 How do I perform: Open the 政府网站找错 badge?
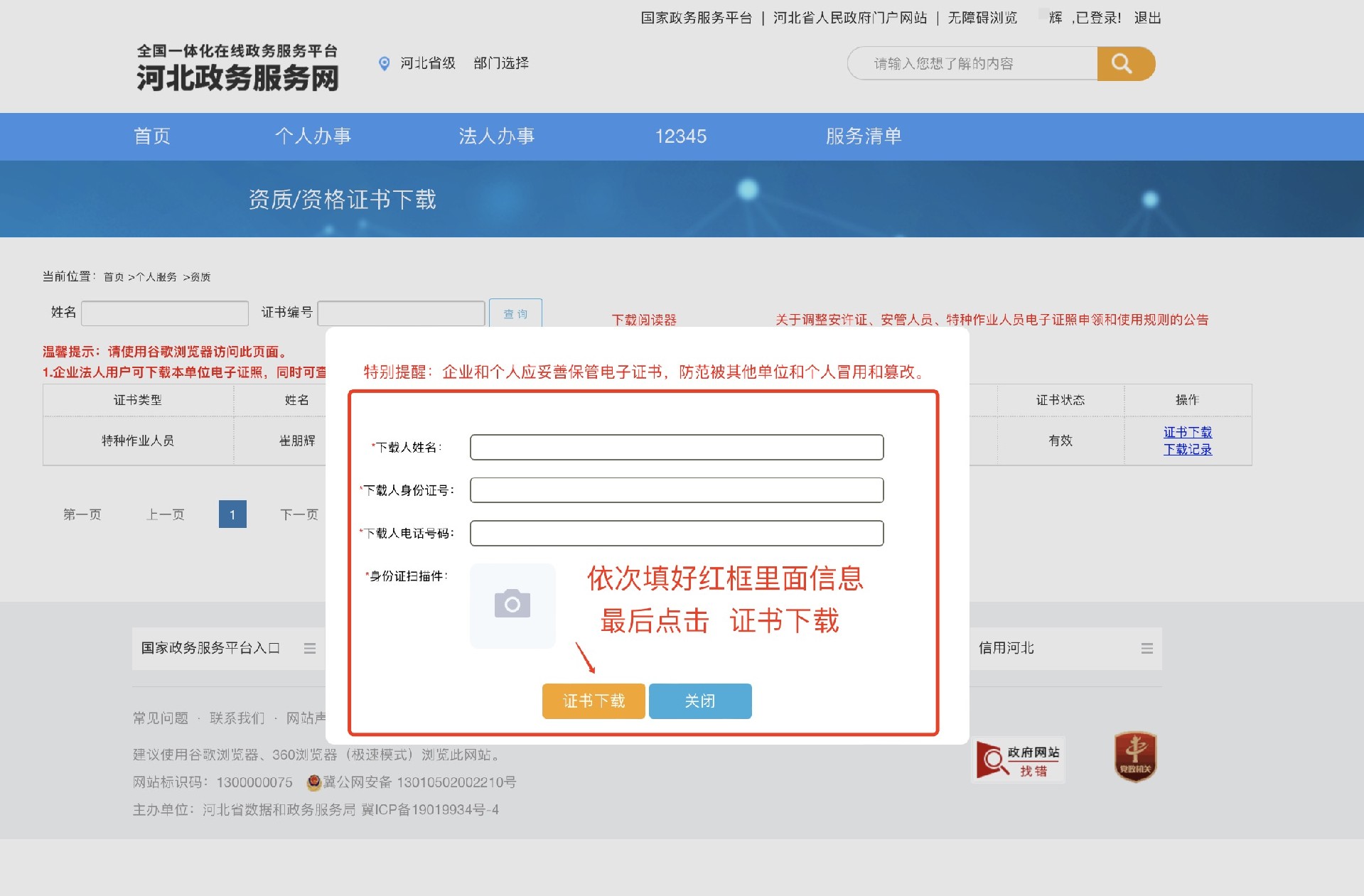[1018, 760]
